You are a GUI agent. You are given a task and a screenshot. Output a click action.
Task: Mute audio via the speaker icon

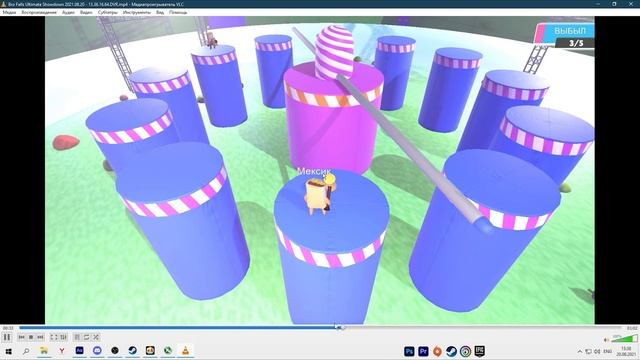(x=606, y=339)
